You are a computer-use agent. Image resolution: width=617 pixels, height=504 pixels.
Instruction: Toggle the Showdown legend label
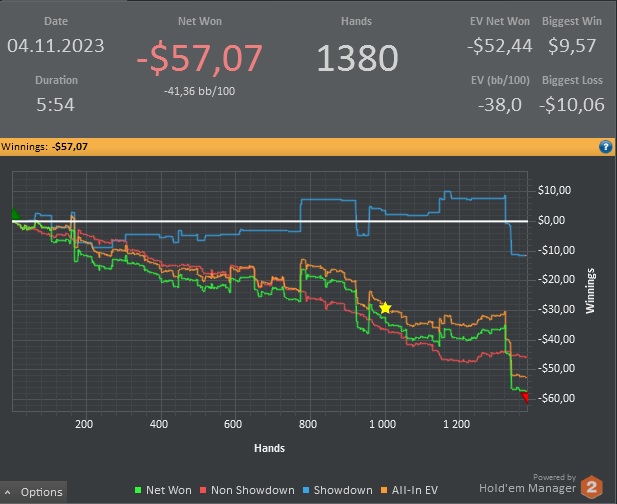343,490
